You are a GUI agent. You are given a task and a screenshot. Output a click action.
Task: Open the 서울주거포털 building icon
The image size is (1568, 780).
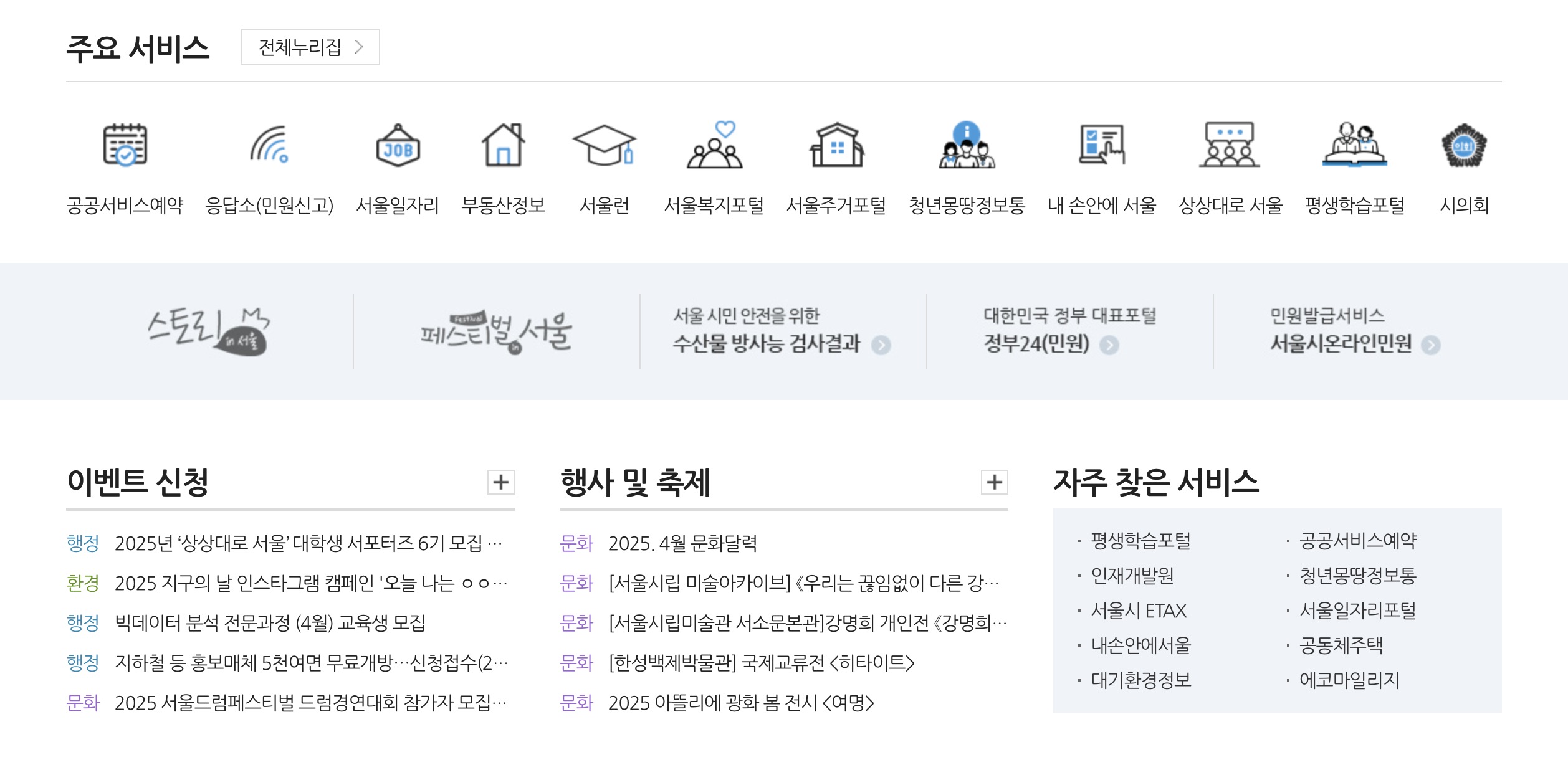pos(836,145)
